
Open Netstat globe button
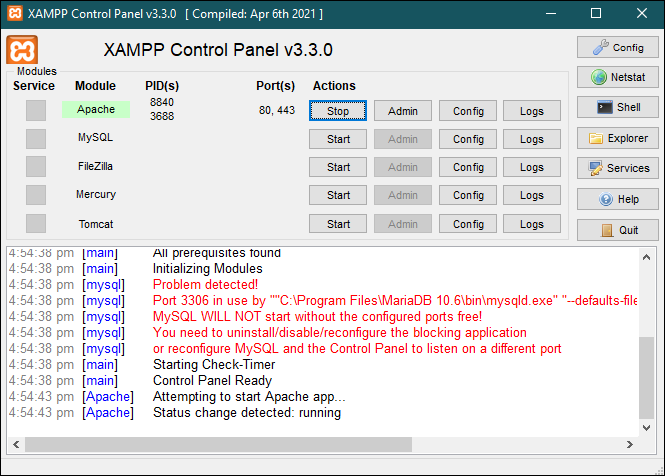[616, 77]
